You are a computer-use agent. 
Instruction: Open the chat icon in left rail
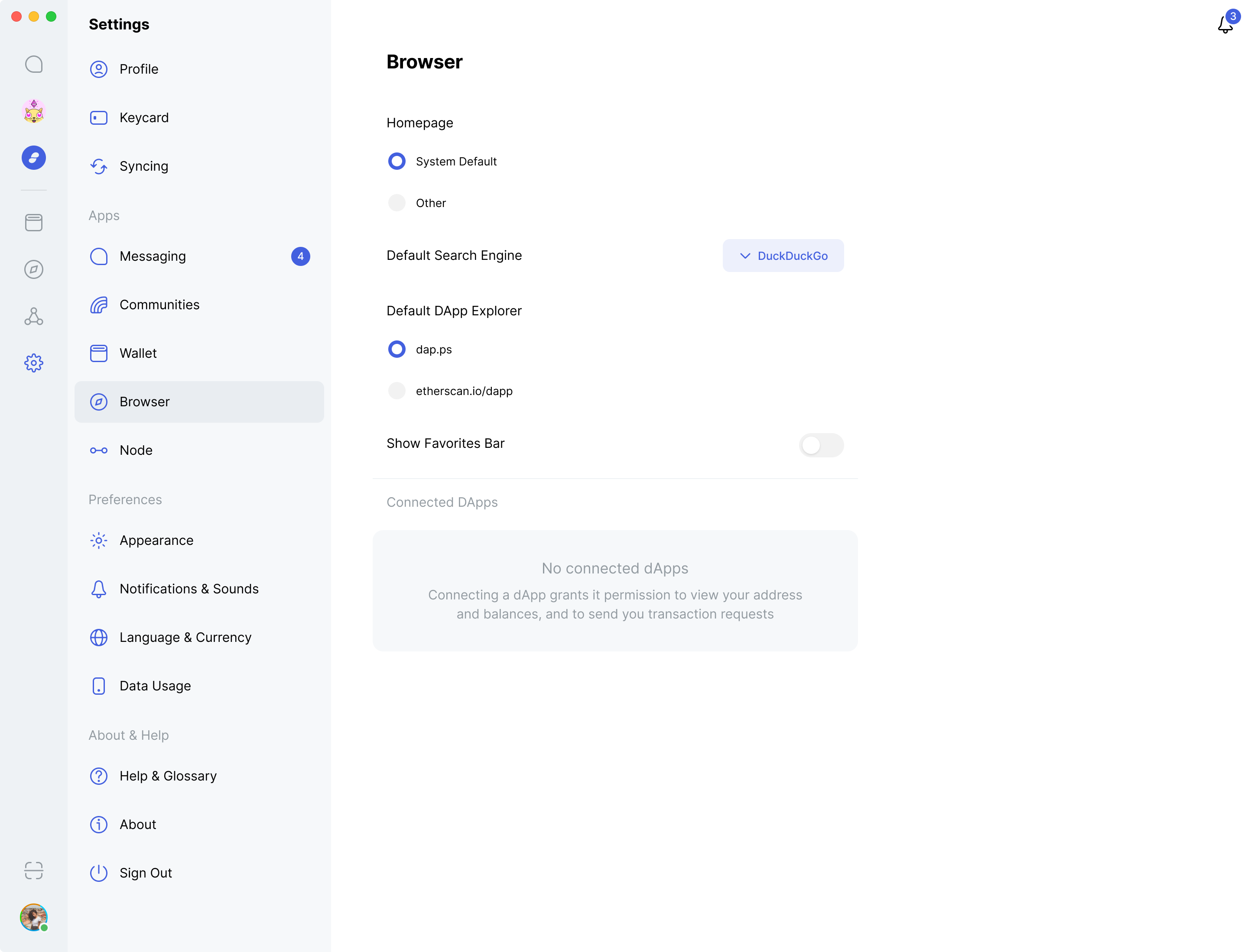click(x=34, y=64)
